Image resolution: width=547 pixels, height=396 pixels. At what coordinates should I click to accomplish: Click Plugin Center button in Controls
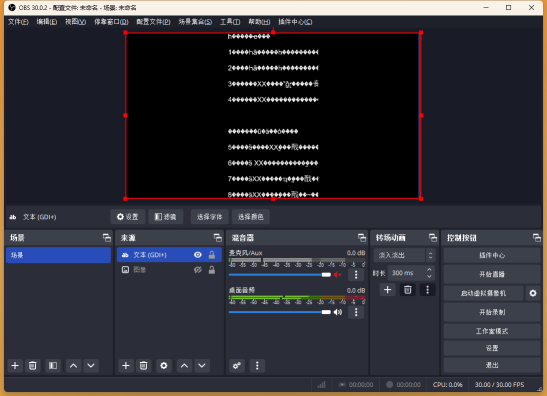pos(492,255)
